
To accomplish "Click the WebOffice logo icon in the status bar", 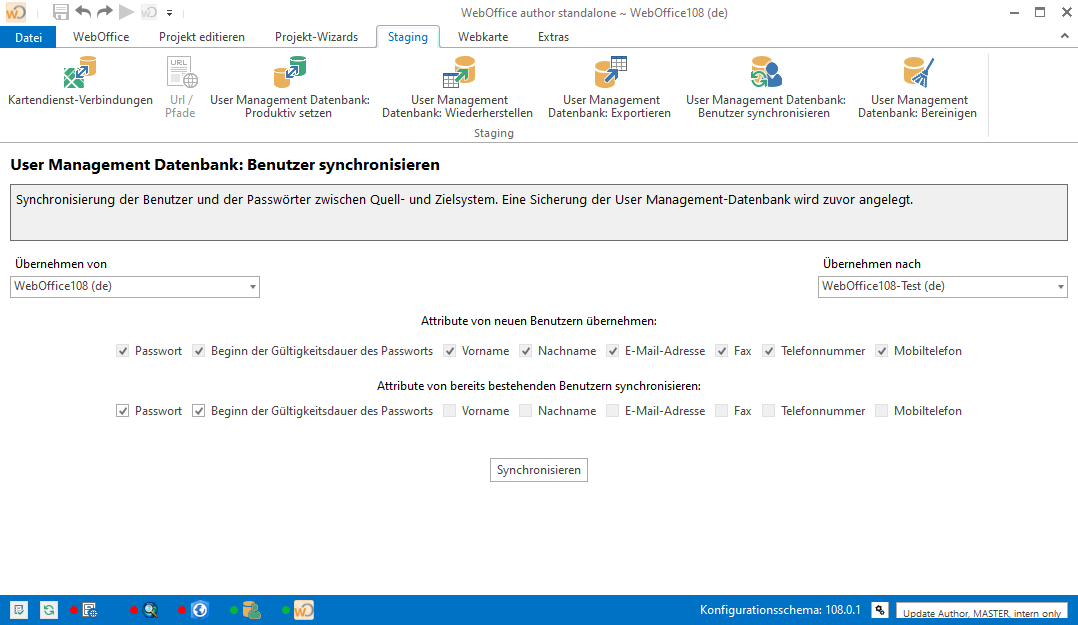I will pos(302,609).
